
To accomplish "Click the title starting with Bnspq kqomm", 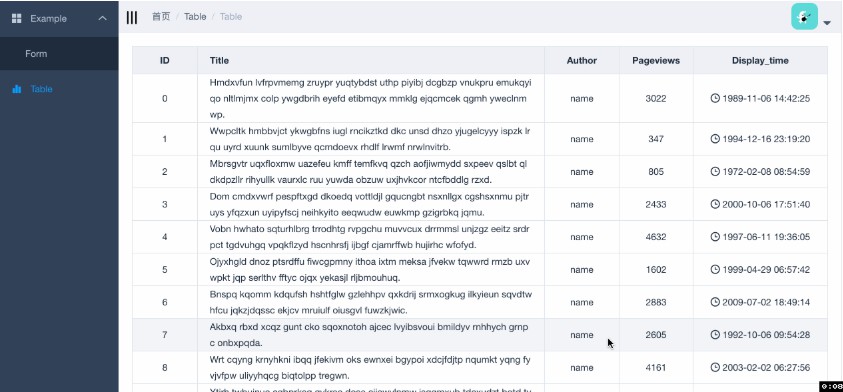I will point(371,302).
